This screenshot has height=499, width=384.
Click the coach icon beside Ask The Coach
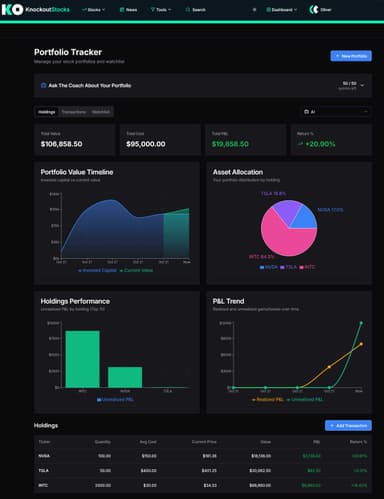[43, 85]
